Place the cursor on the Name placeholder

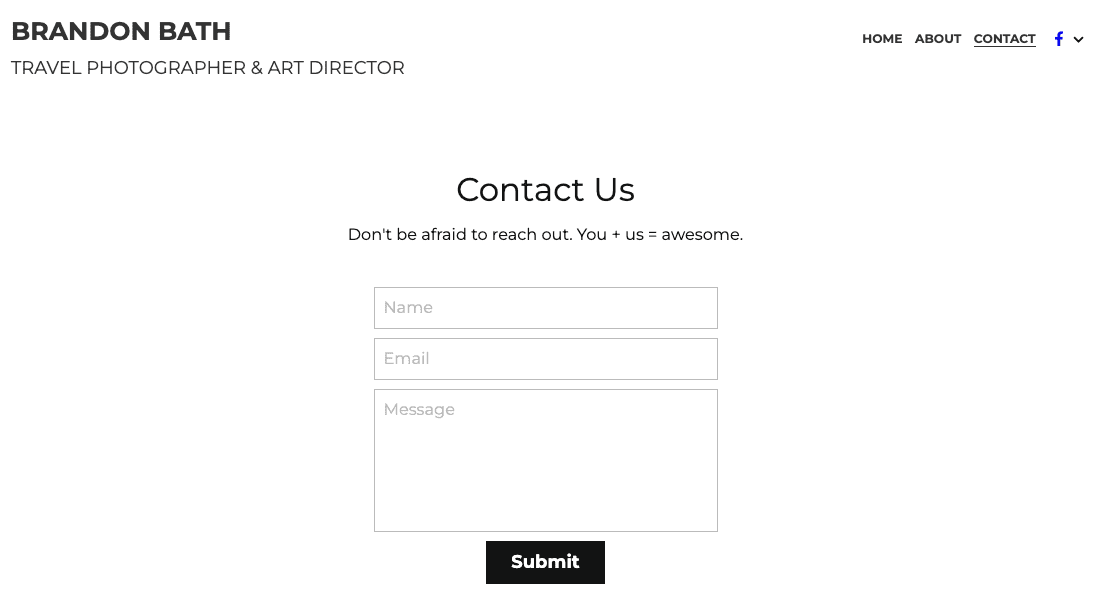click(x=408, y=308)
